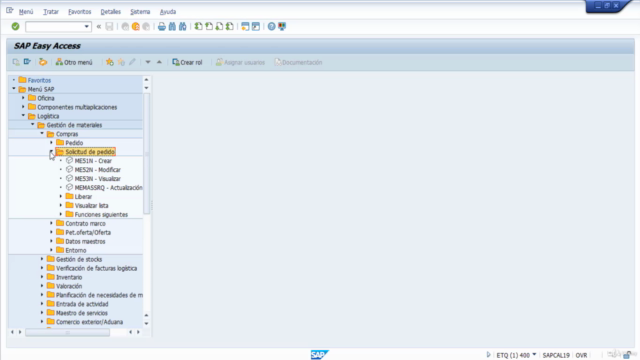Image resolution: width=640 pixels, height=360 pixels.
Task: Click the Last Page navigation icon
Action: (230, 27)
